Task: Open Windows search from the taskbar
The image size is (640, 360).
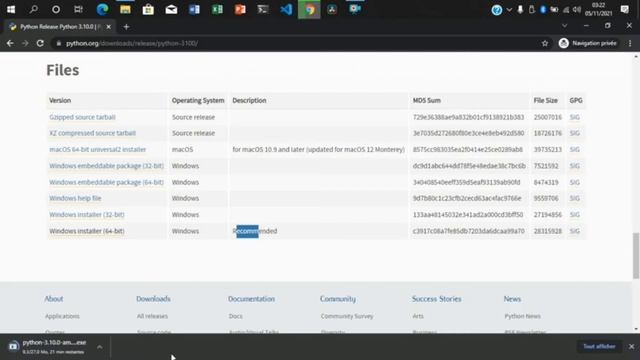Action: [x=33, y=9]
